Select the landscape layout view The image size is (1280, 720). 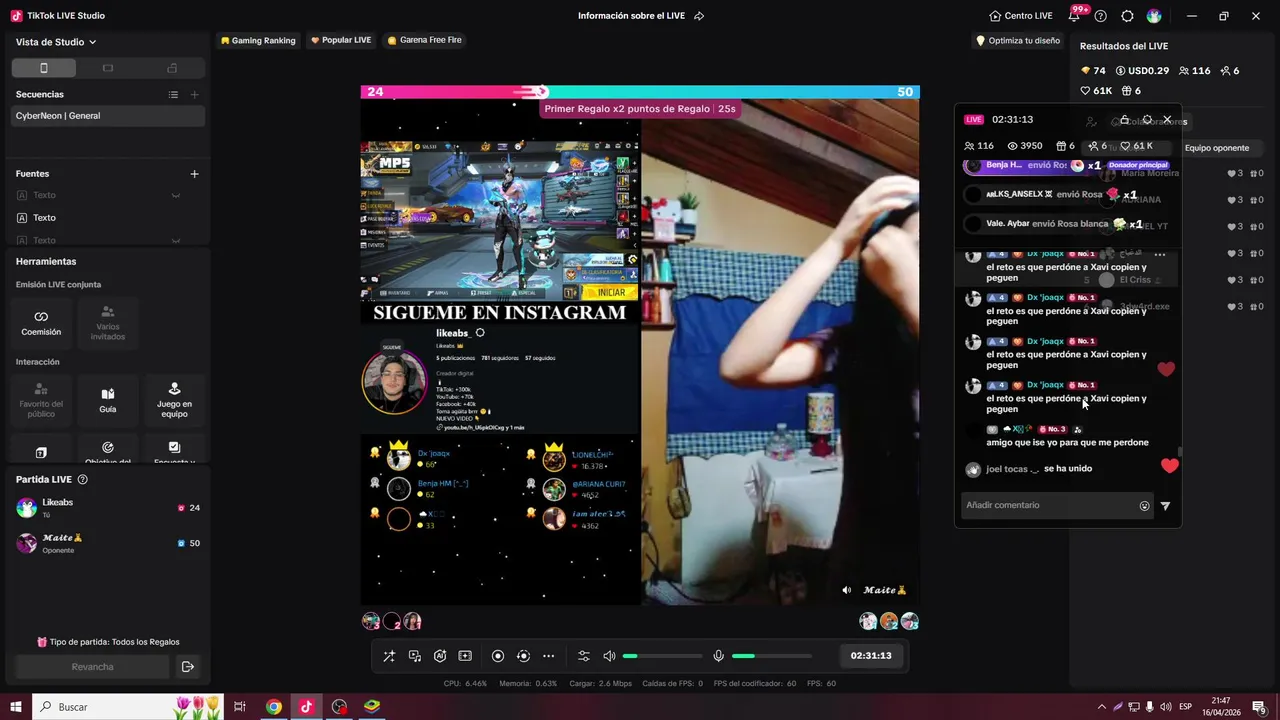pos(108,68)
